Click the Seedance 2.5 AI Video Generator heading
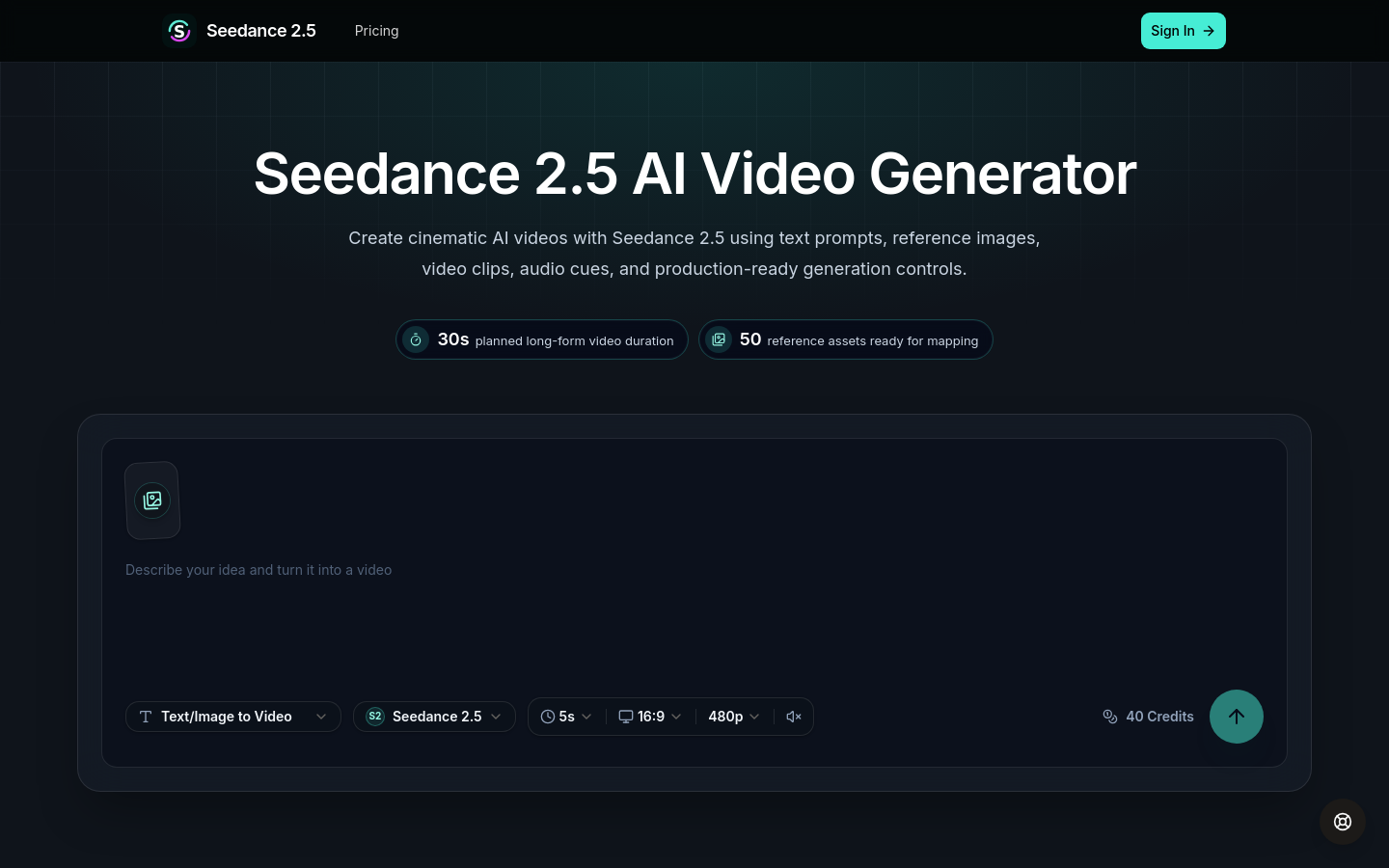This screenshot has height=868, width=1389. tap(694, 175)
